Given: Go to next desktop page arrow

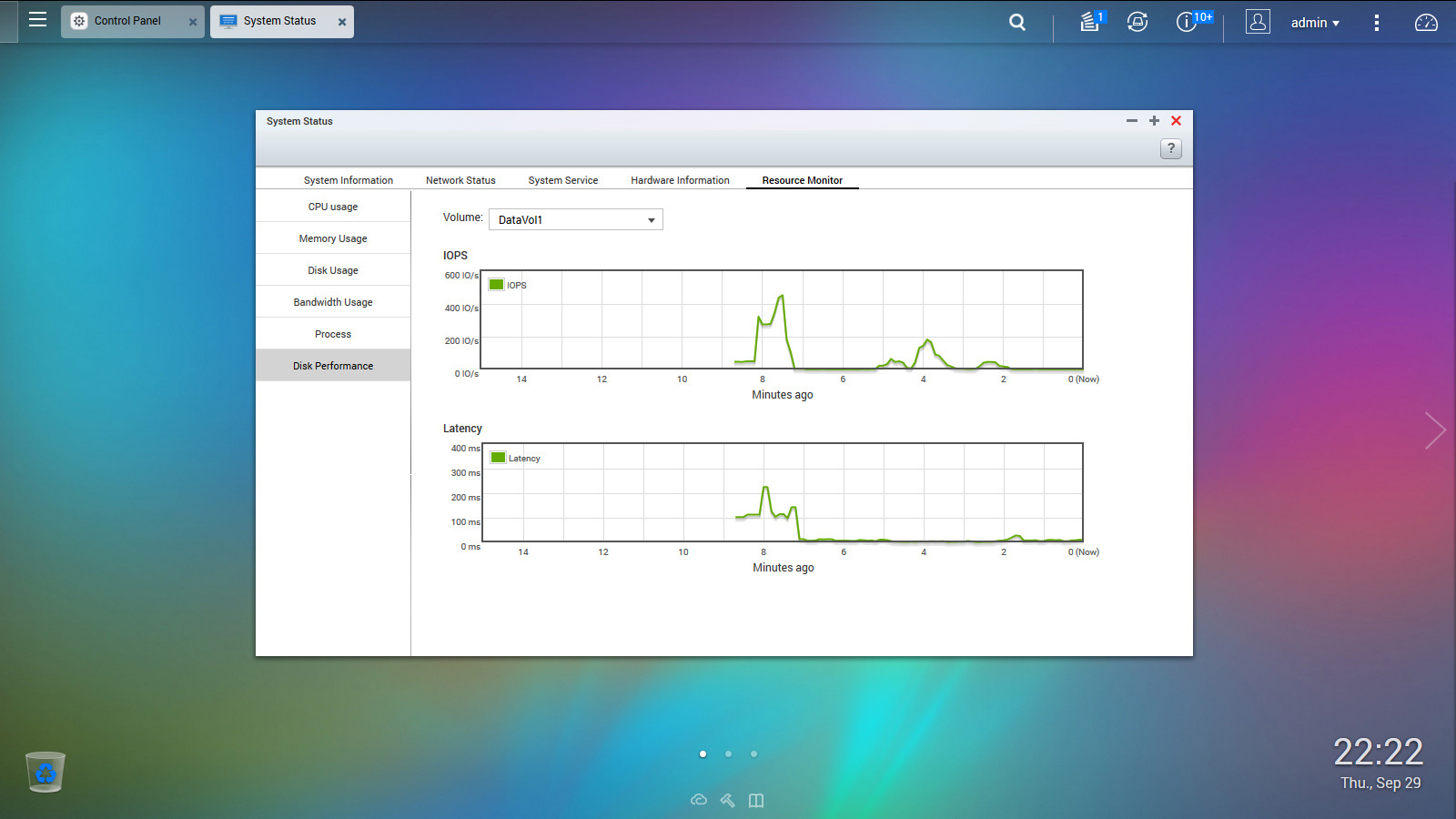Looking at the screenshot, I should [1435, 430].
